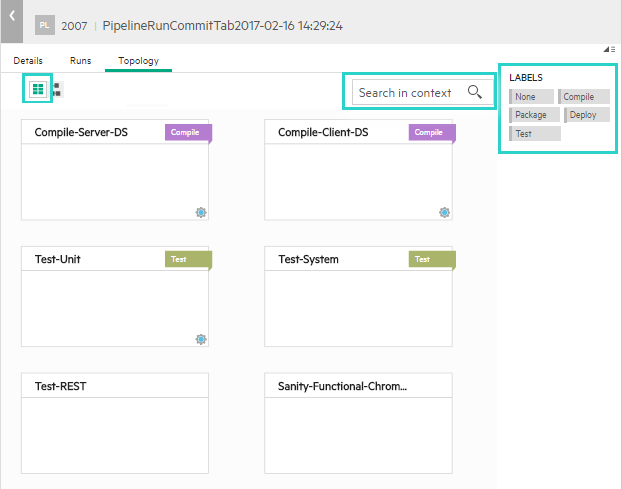
Task: Switch to grid layout view
Action: (38, 90)
